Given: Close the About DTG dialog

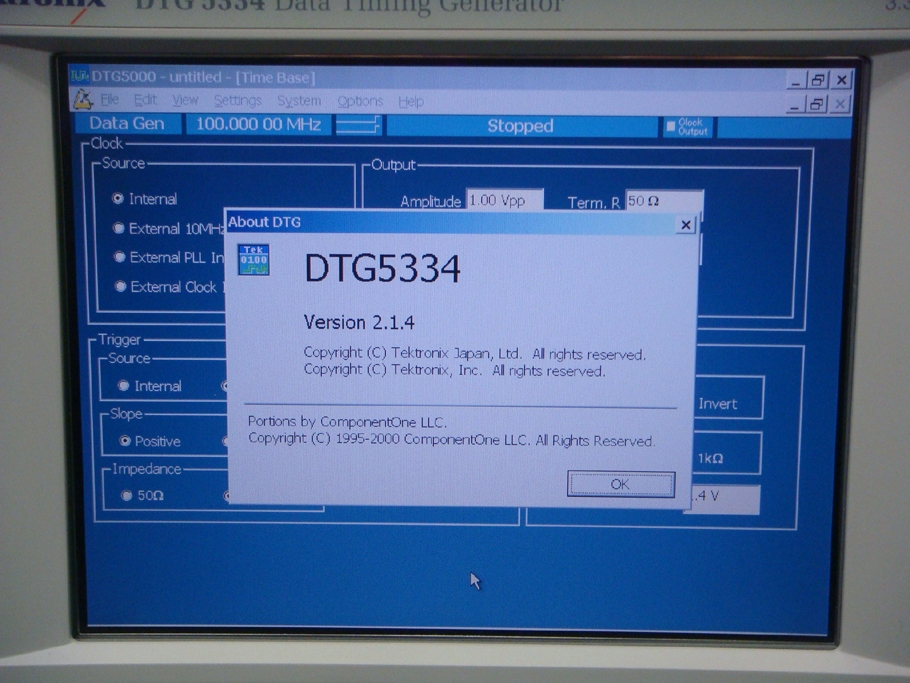Looking at the screenshot, I should pos(685,225).
